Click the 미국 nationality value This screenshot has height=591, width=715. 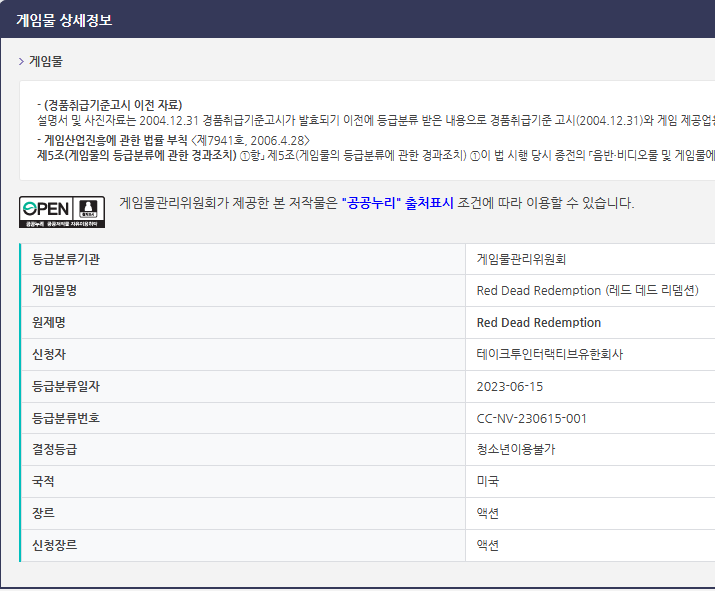487,482
